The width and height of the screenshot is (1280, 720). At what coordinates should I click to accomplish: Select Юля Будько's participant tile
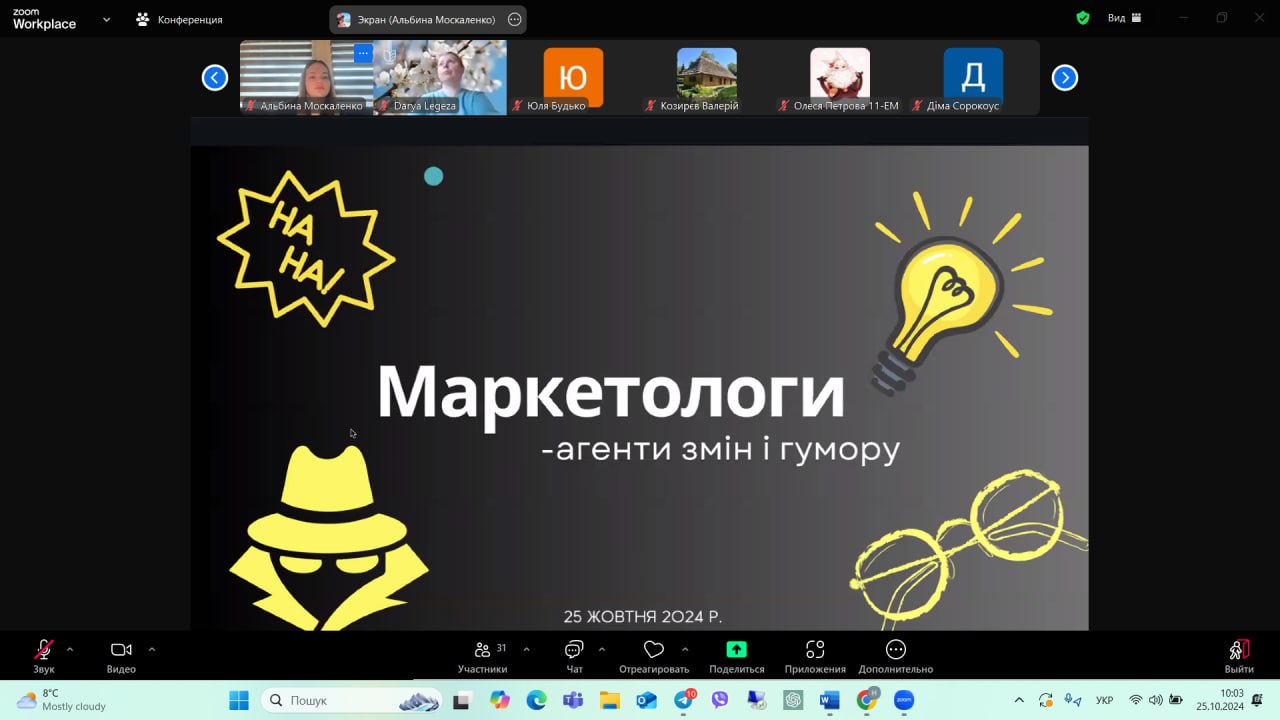(573, 77)
